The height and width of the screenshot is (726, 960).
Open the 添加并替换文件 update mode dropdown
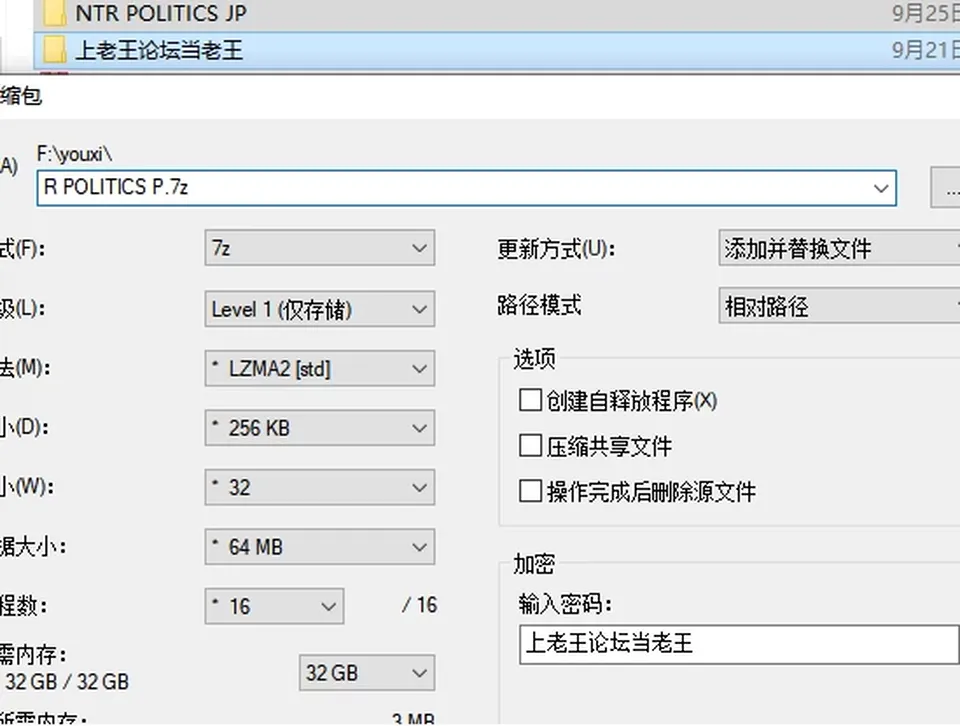[839, 248]
